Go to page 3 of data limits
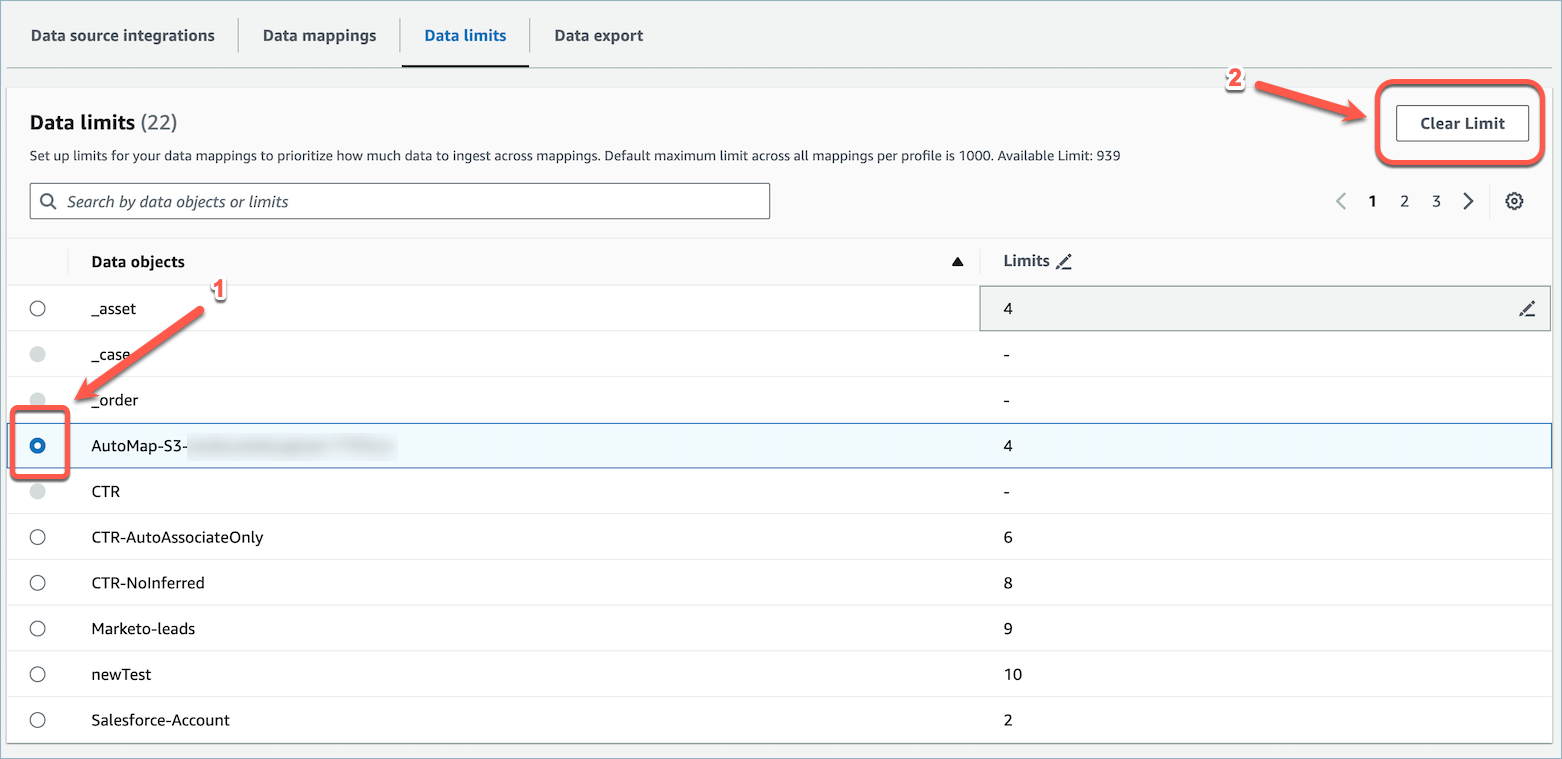Image resolution: width=1562 pixels, height=759 pixels. (1436, 201)
